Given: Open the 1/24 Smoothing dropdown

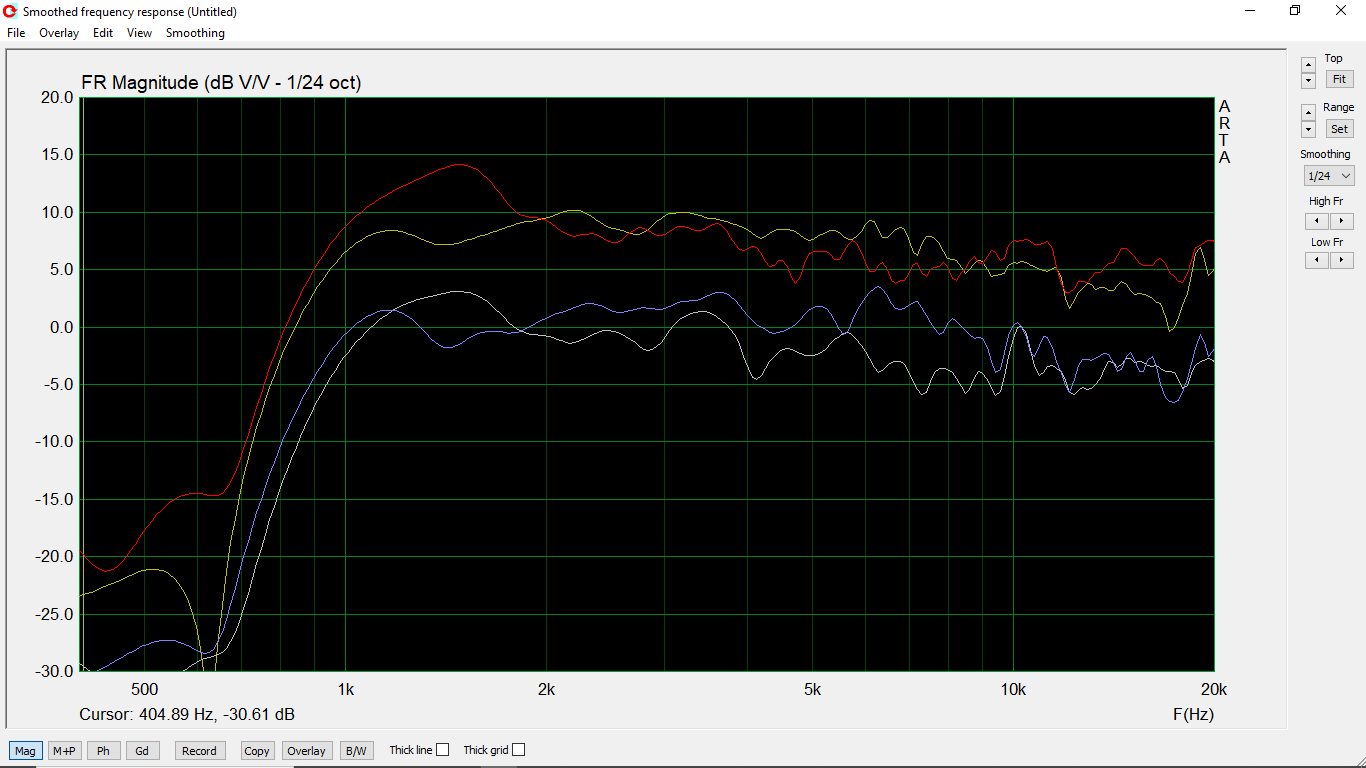Looking at the screenshot, I should tap(1328, 176).
